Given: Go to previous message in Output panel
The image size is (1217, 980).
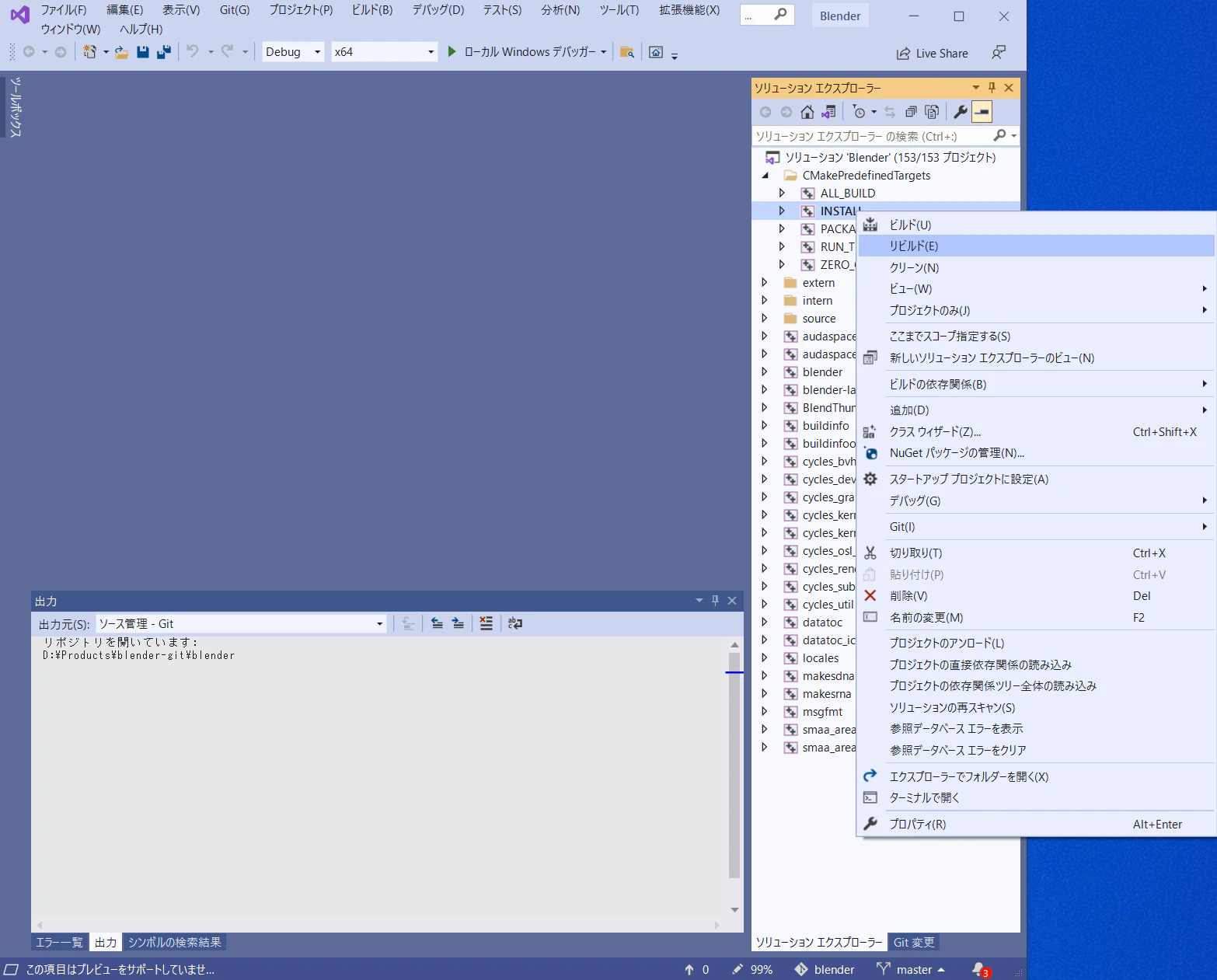Looking at the screenshot, I should [x=437, y=623].
